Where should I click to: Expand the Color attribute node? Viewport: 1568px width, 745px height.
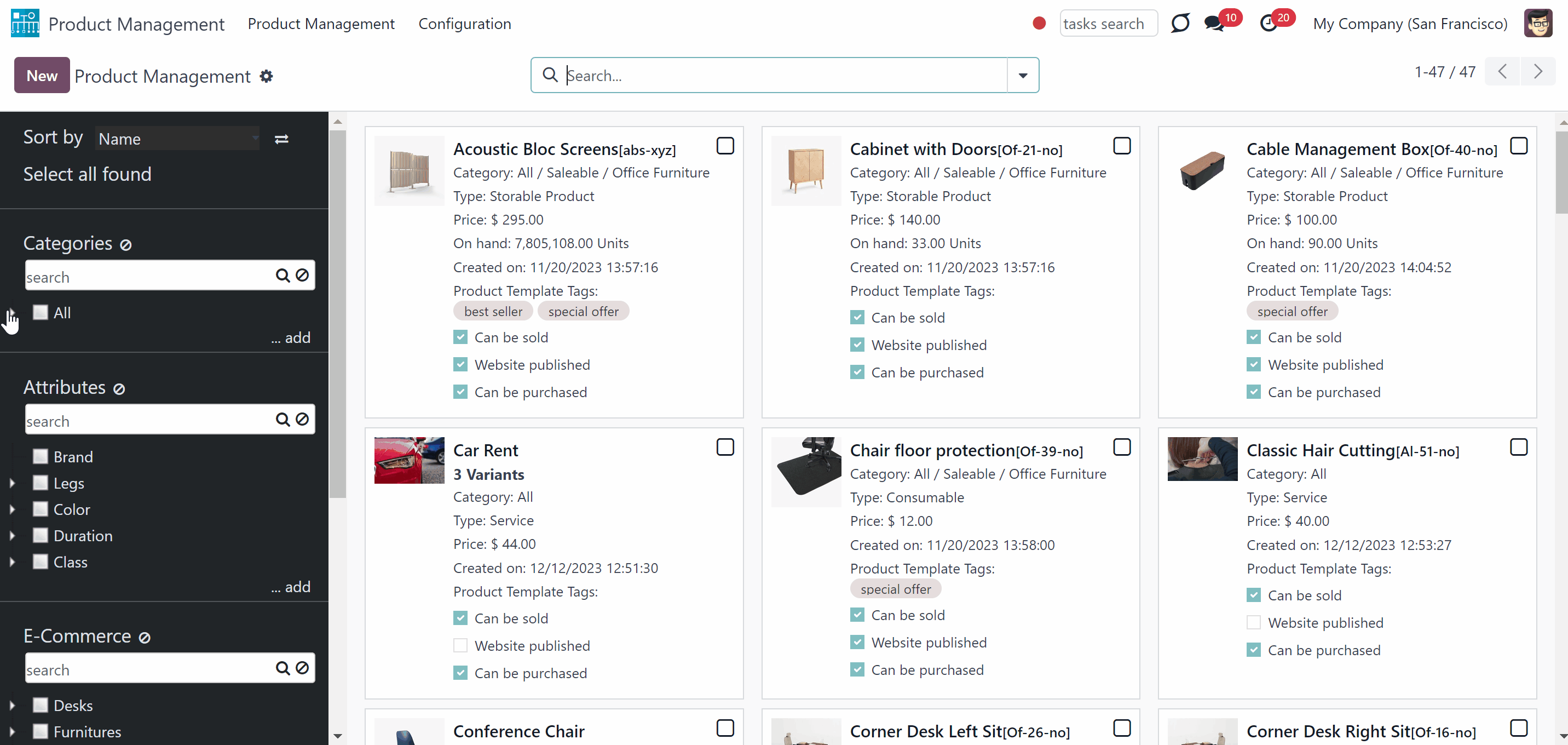(12, 509)
